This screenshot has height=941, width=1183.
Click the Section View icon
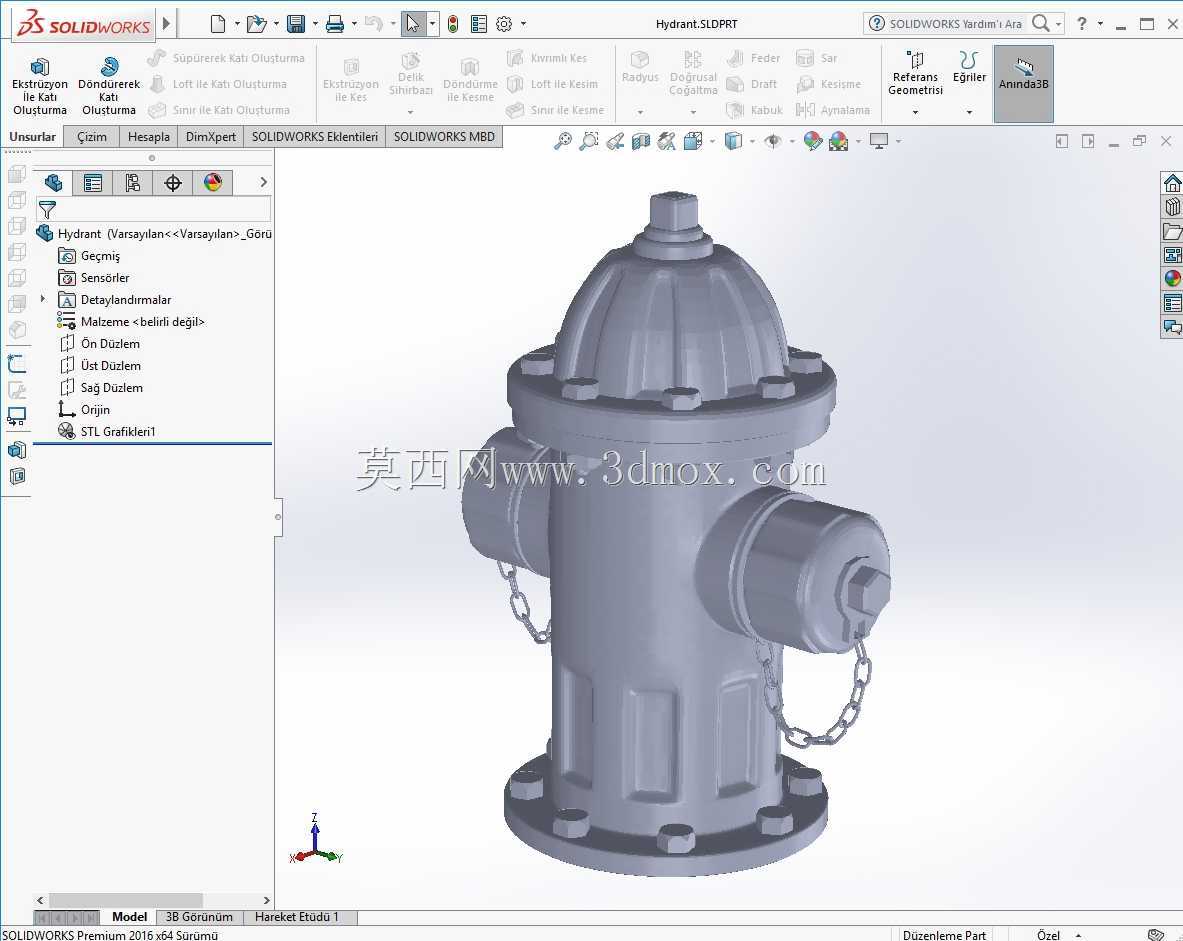[x=641, y=141]
